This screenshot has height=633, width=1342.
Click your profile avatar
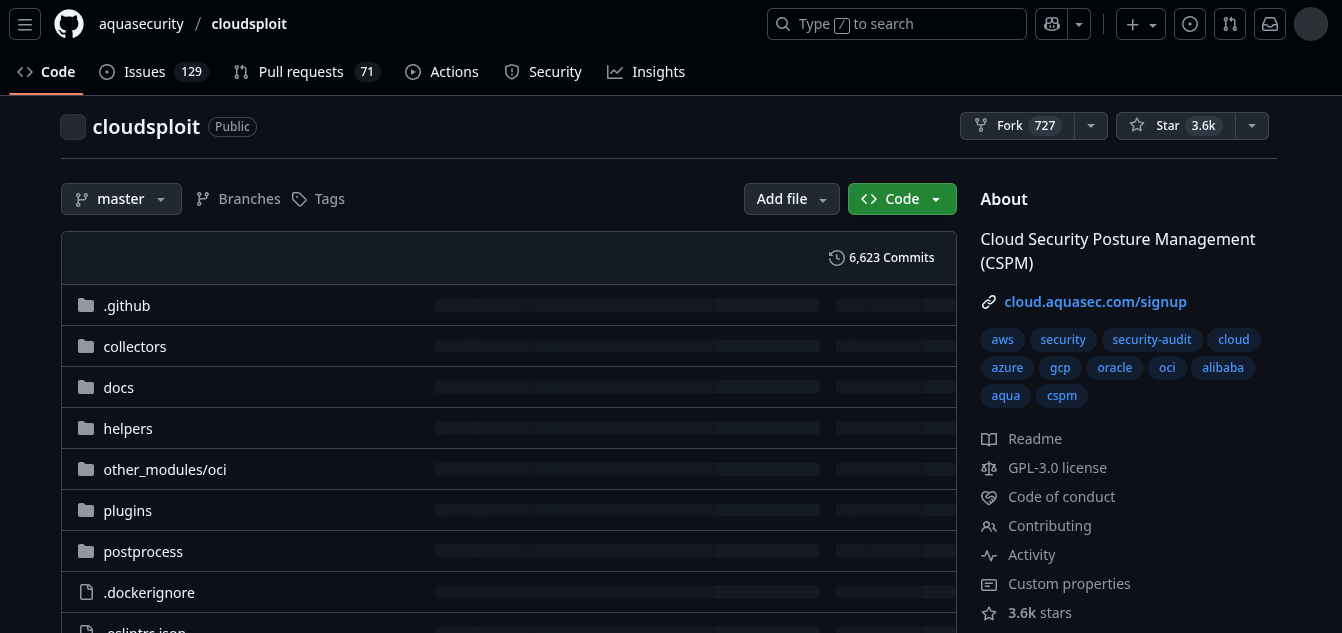click(x=1310, y=24)
